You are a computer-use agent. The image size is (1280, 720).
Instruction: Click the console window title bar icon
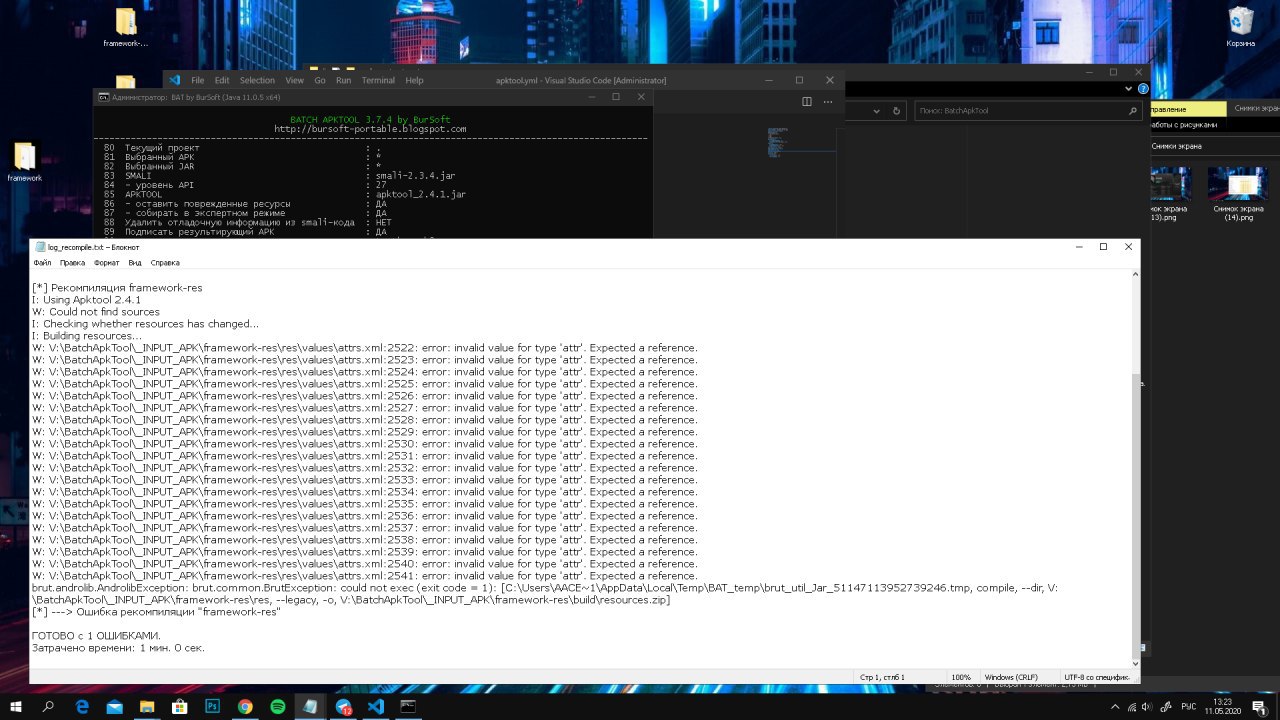click(x=104, y=97)
